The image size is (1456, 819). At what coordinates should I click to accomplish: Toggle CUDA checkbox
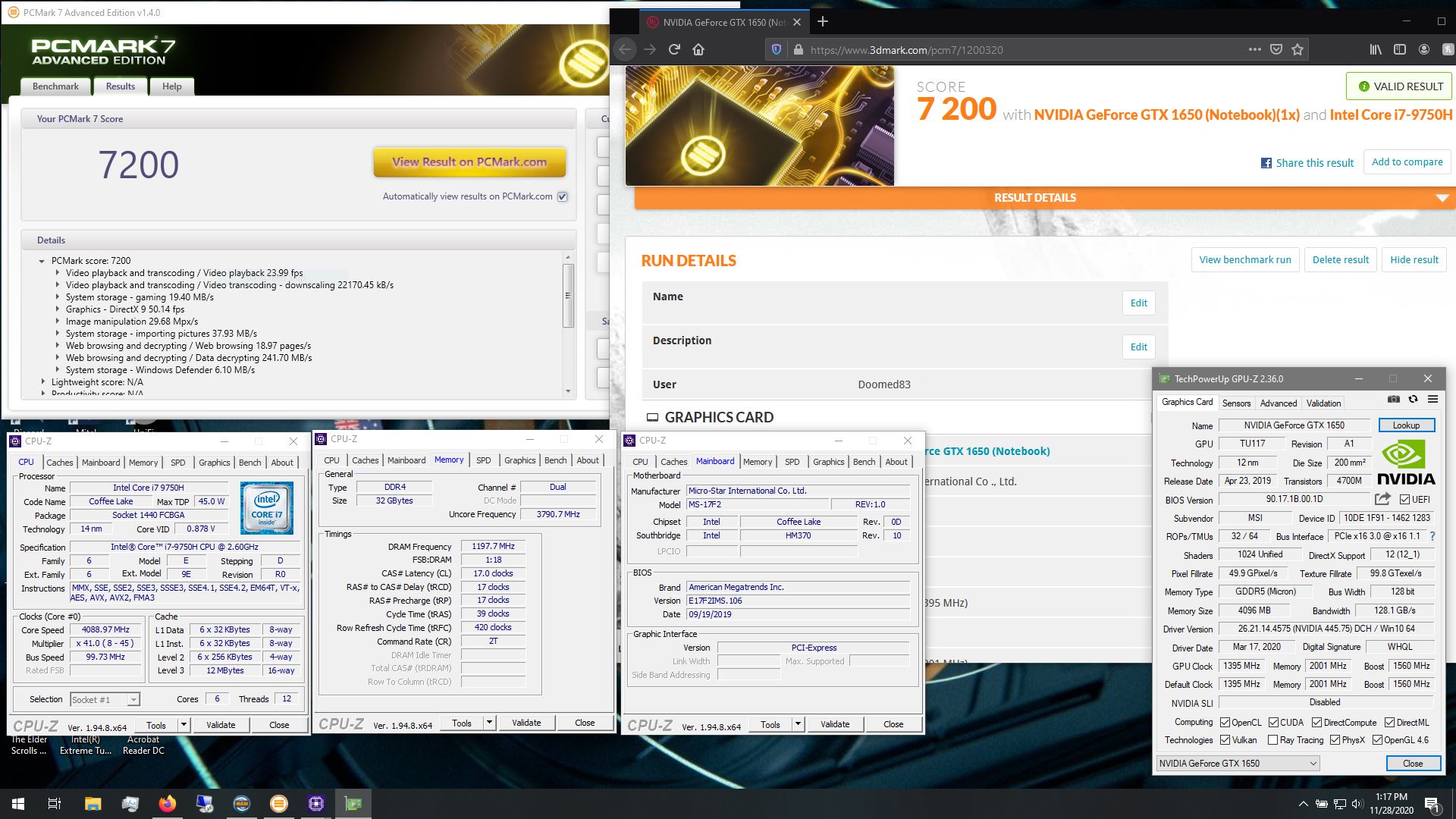1273,723
